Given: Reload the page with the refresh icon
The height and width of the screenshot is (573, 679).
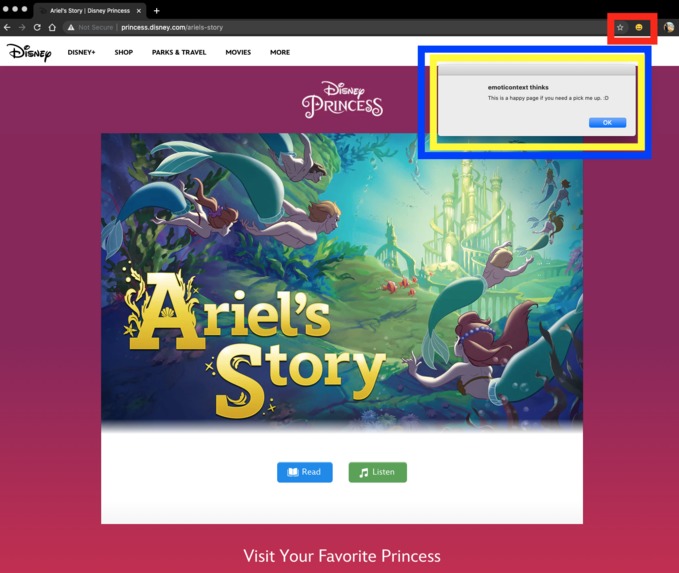Looking at the screenshot, I should pos(37,27).
